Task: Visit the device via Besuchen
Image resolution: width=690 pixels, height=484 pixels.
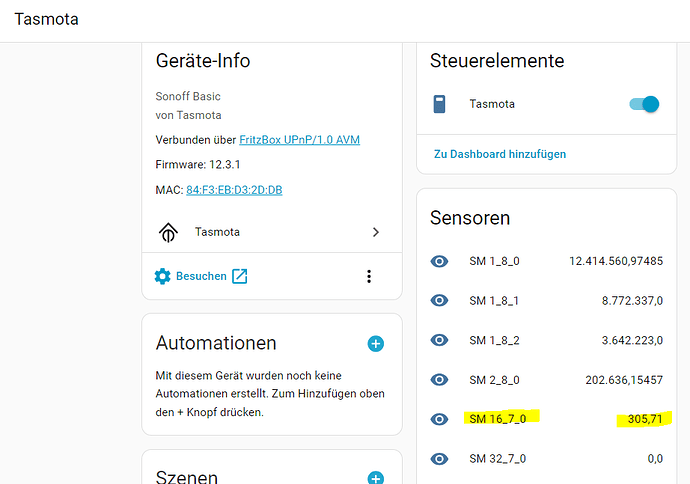Action: tap(201, 276)
